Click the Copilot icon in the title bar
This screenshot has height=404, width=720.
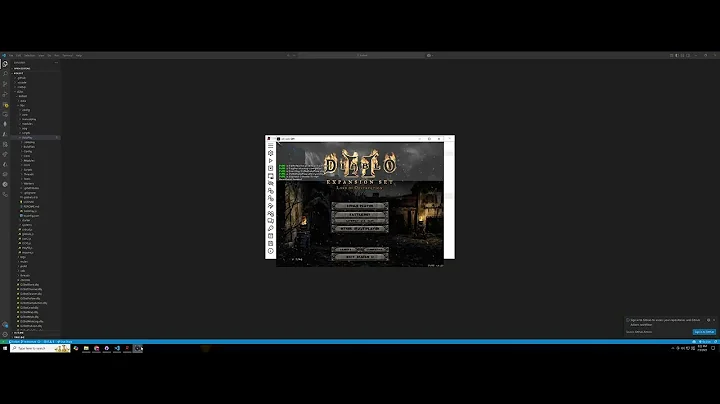[429, 56]
